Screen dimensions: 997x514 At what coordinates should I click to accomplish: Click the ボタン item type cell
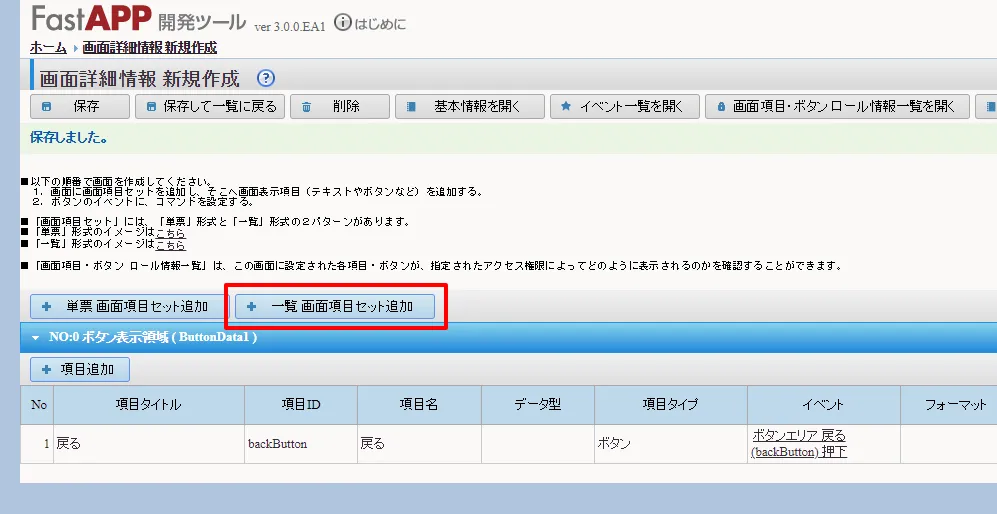point(671,444)
